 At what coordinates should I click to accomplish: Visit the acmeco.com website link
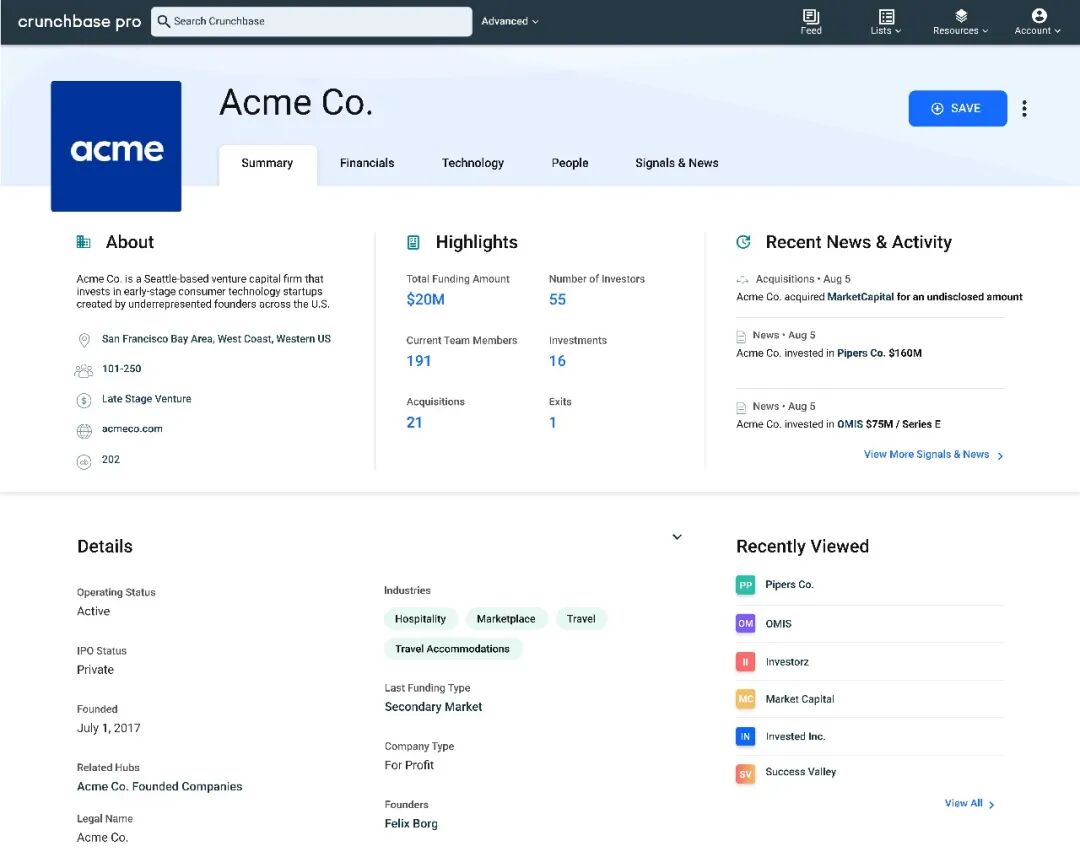tap(132, 428)
